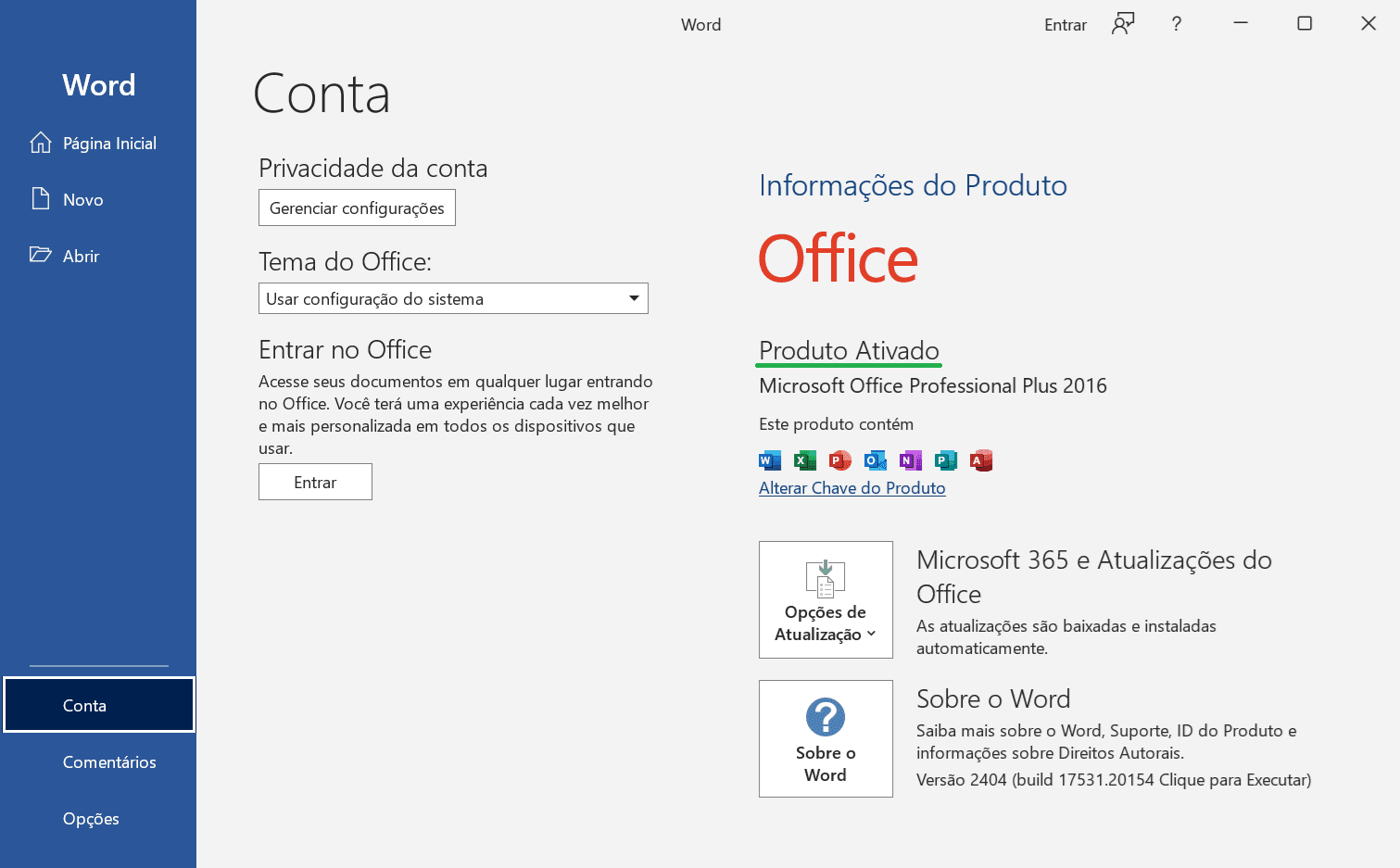Click the Novo document icon
The width and height of the screenshot is (1400, 868).
pos(41,198)
